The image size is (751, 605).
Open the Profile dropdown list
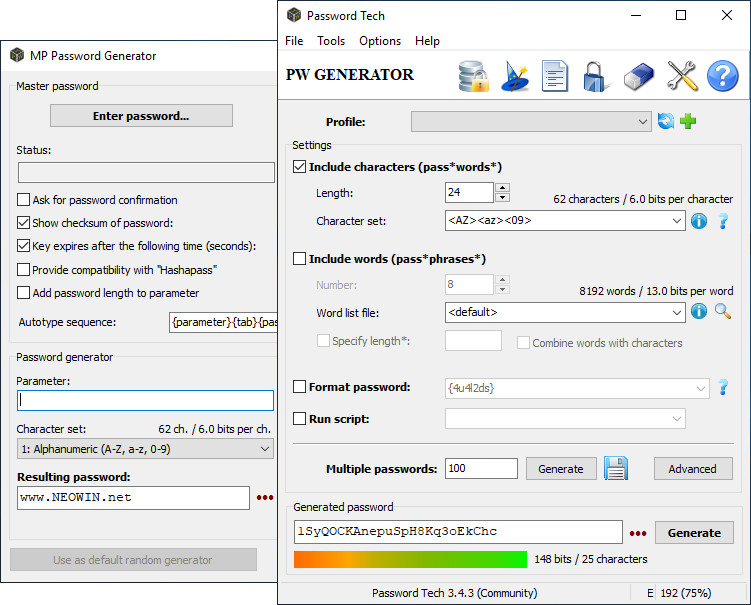tap(642, 122)
